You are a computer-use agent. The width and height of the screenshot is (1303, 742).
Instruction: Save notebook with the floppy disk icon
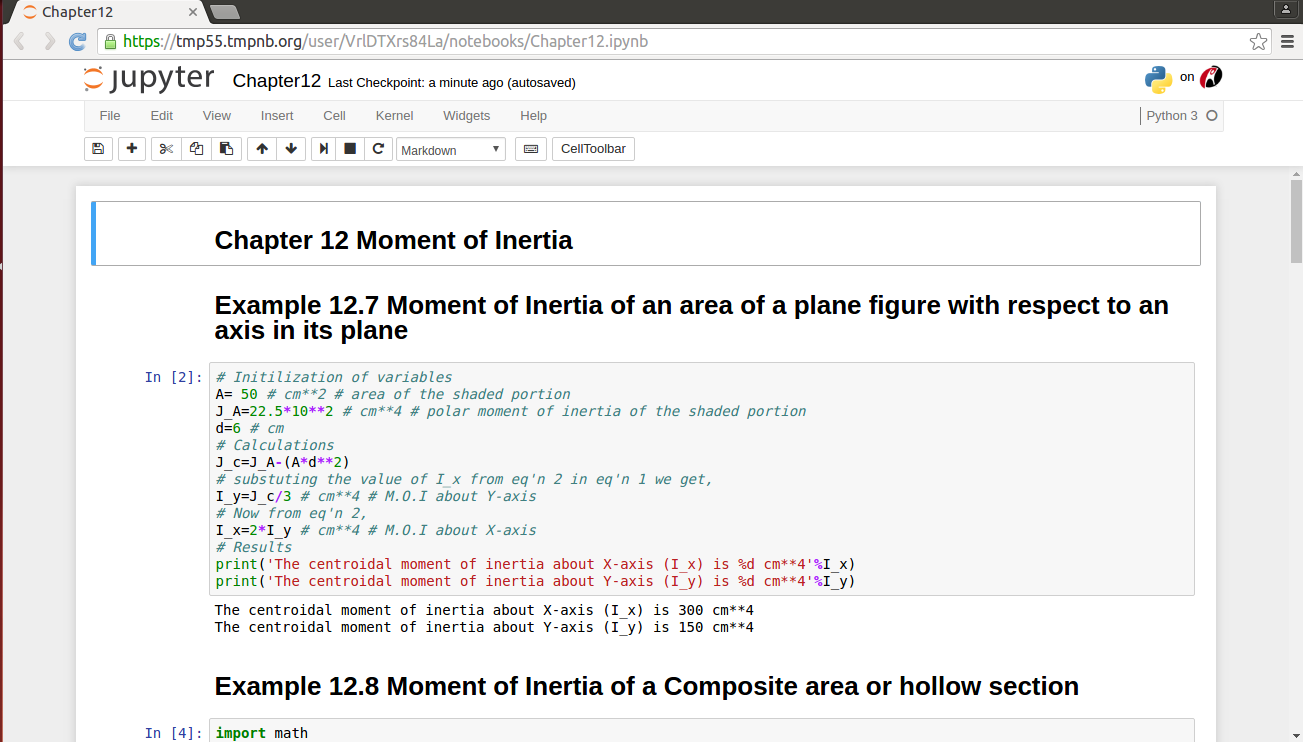pyautogui.click(x=97, y=149)
